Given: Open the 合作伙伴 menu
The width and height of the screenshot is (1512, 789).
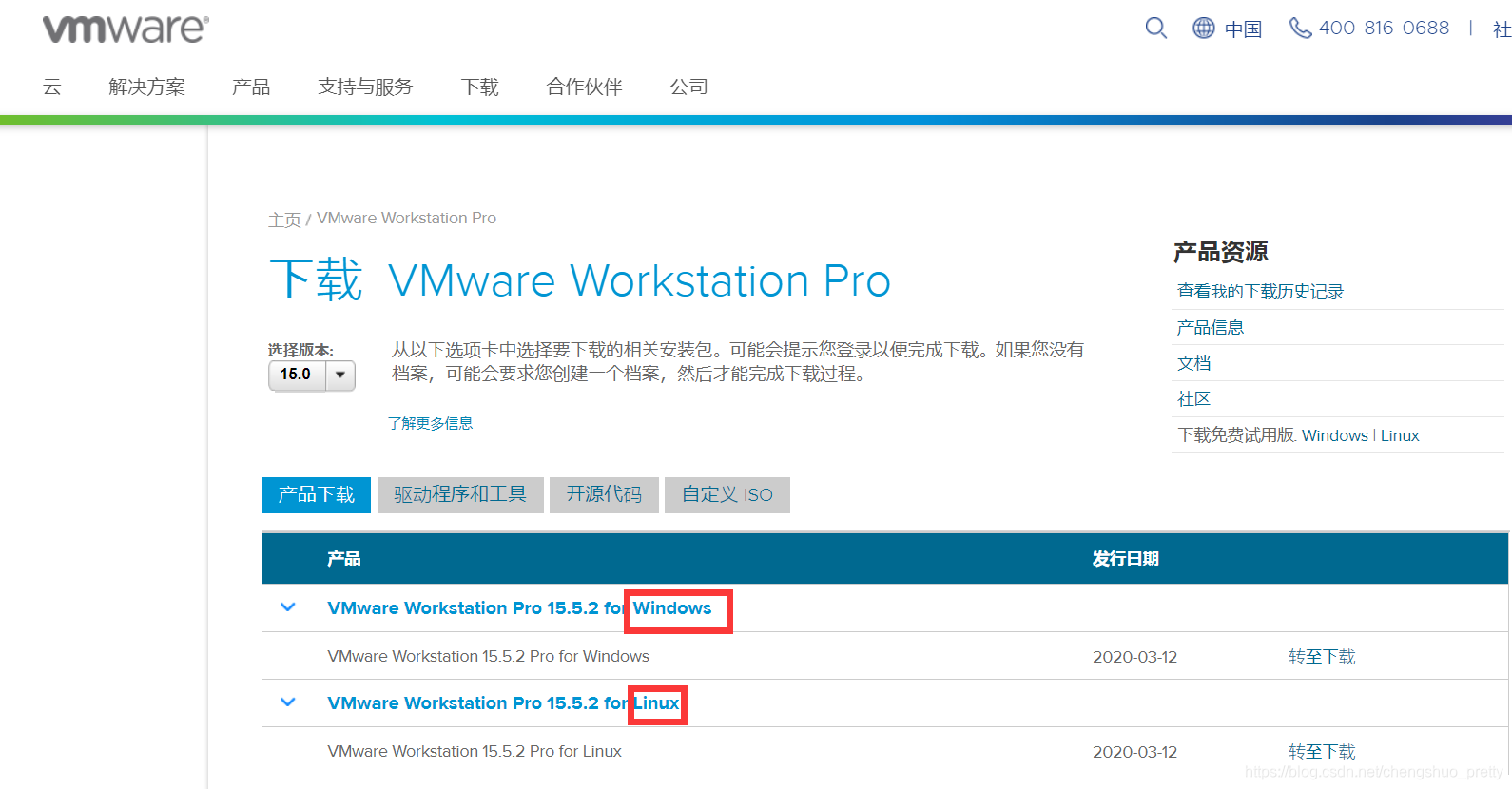Looking at the screenshot, I should pos(584,87).
